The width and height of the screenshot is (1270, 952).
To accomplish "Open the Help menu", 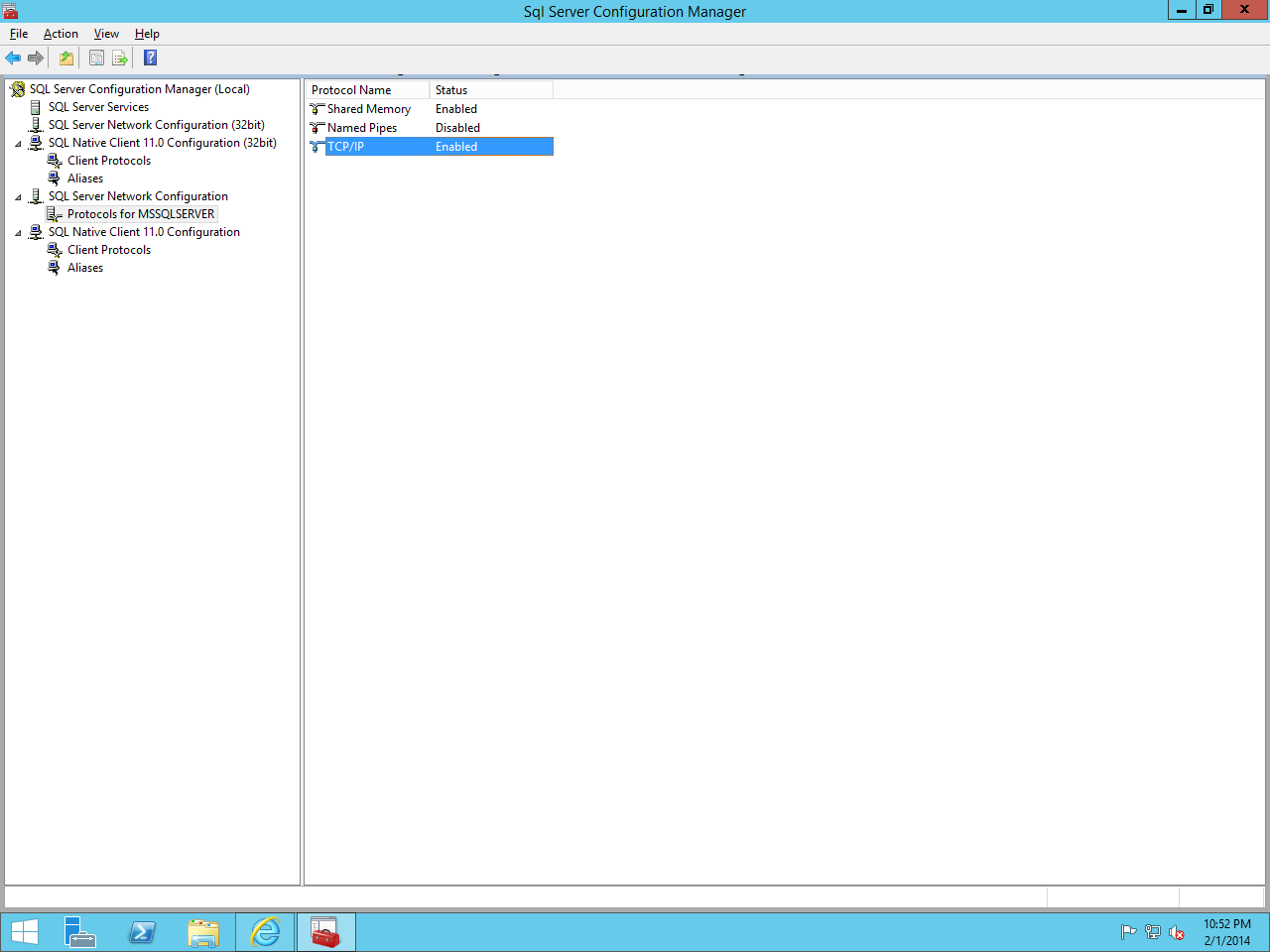I will [147, 34].
